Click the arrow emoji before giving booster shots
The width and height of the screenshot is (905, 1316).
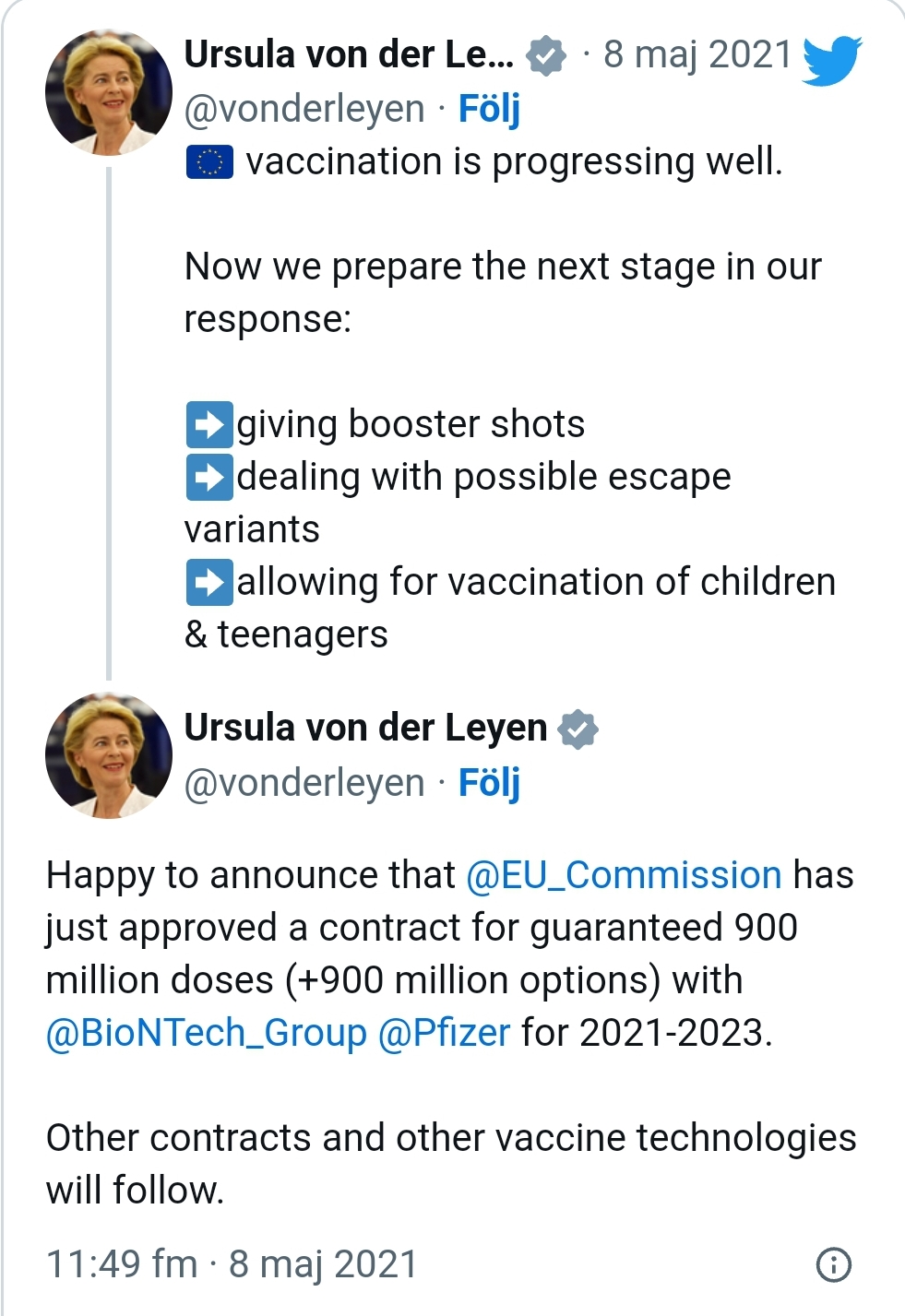[209, 425]
